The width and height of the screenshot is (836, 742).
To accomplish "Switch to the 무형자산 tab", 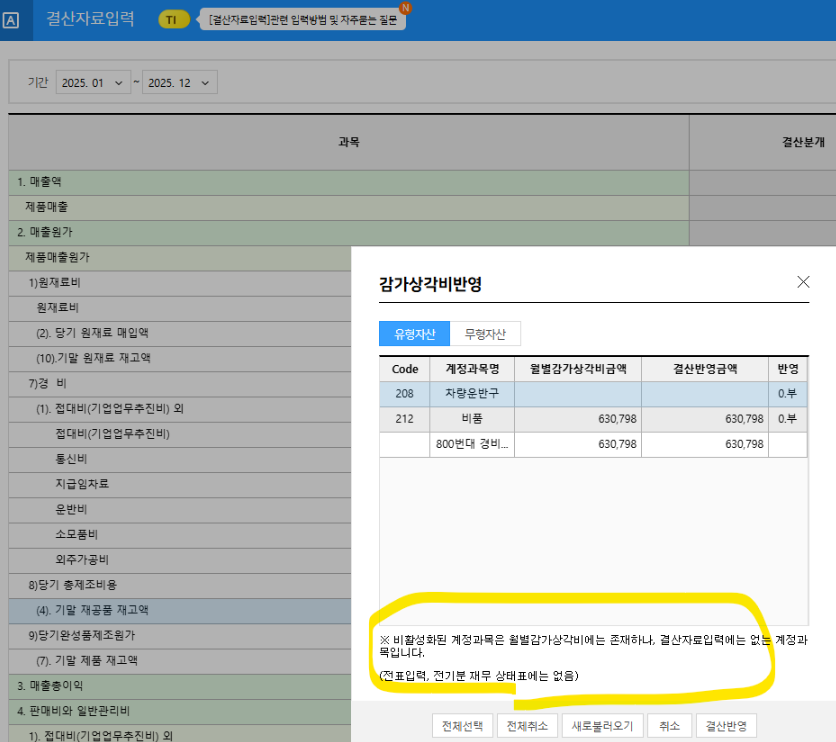I will (x=485, y=334).
